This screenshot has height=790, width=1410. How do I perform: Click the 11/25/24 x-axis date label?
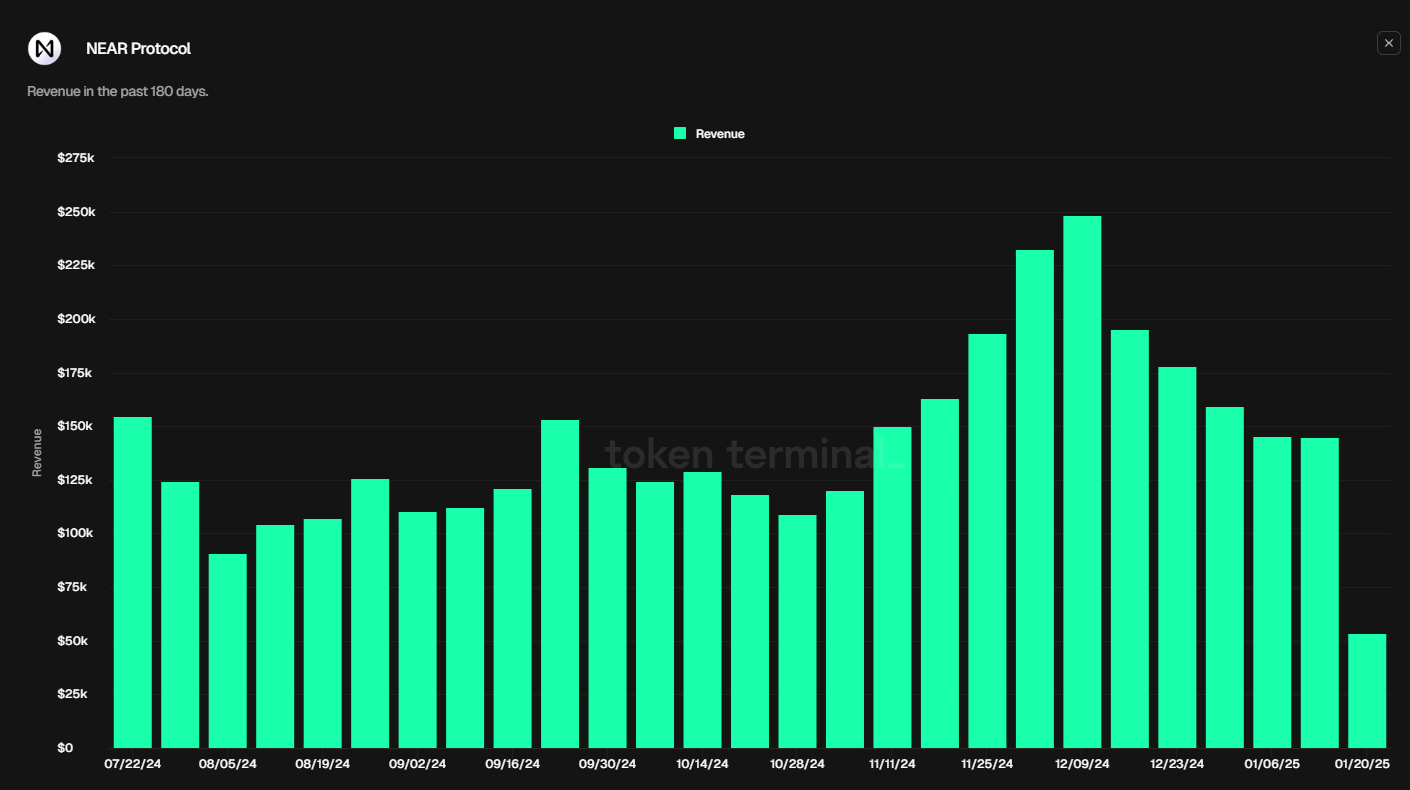point(988,764)
